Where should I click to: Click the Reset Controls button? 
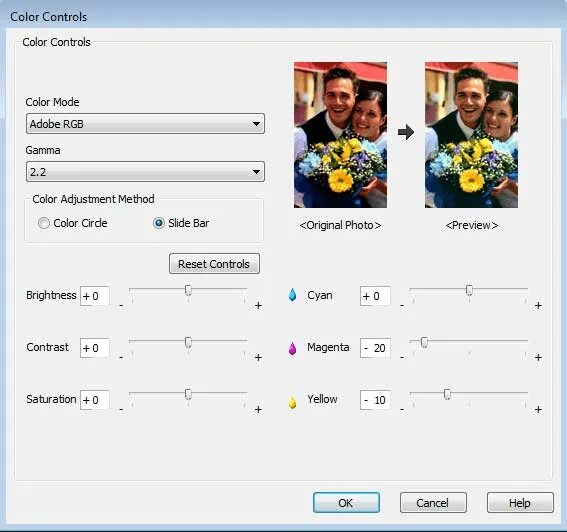[214, 264]
